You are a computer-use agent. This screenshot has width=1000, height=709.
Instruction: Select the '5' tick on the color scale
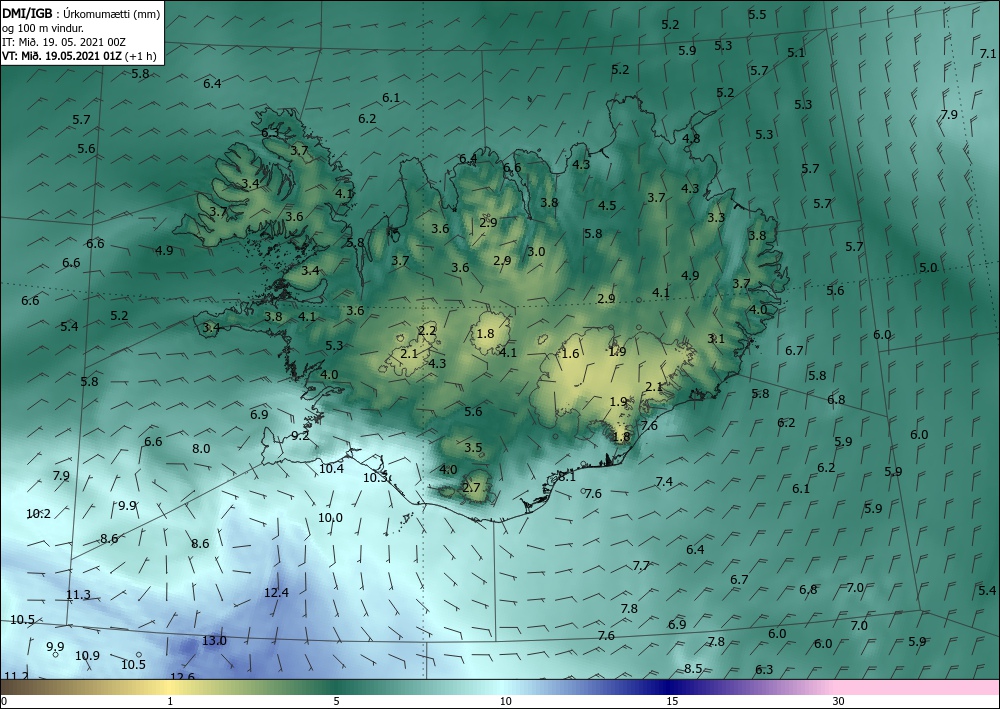coord(336,701)
